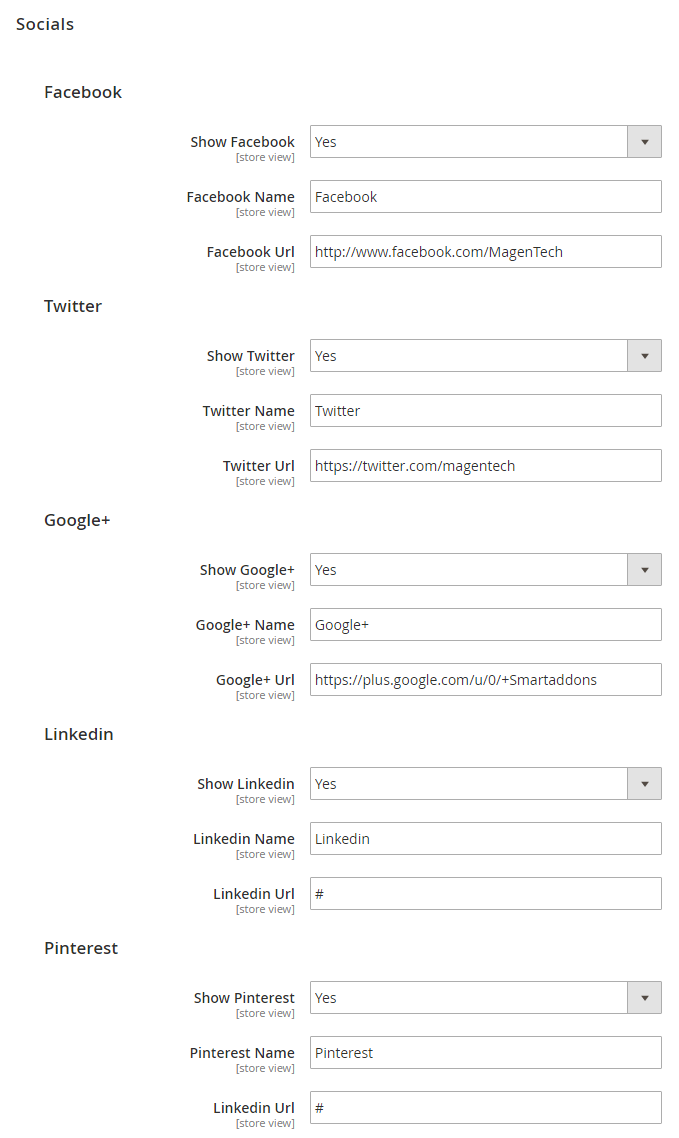
Task: Click the Twitter group heading
Action: click(x=73, y=306)
